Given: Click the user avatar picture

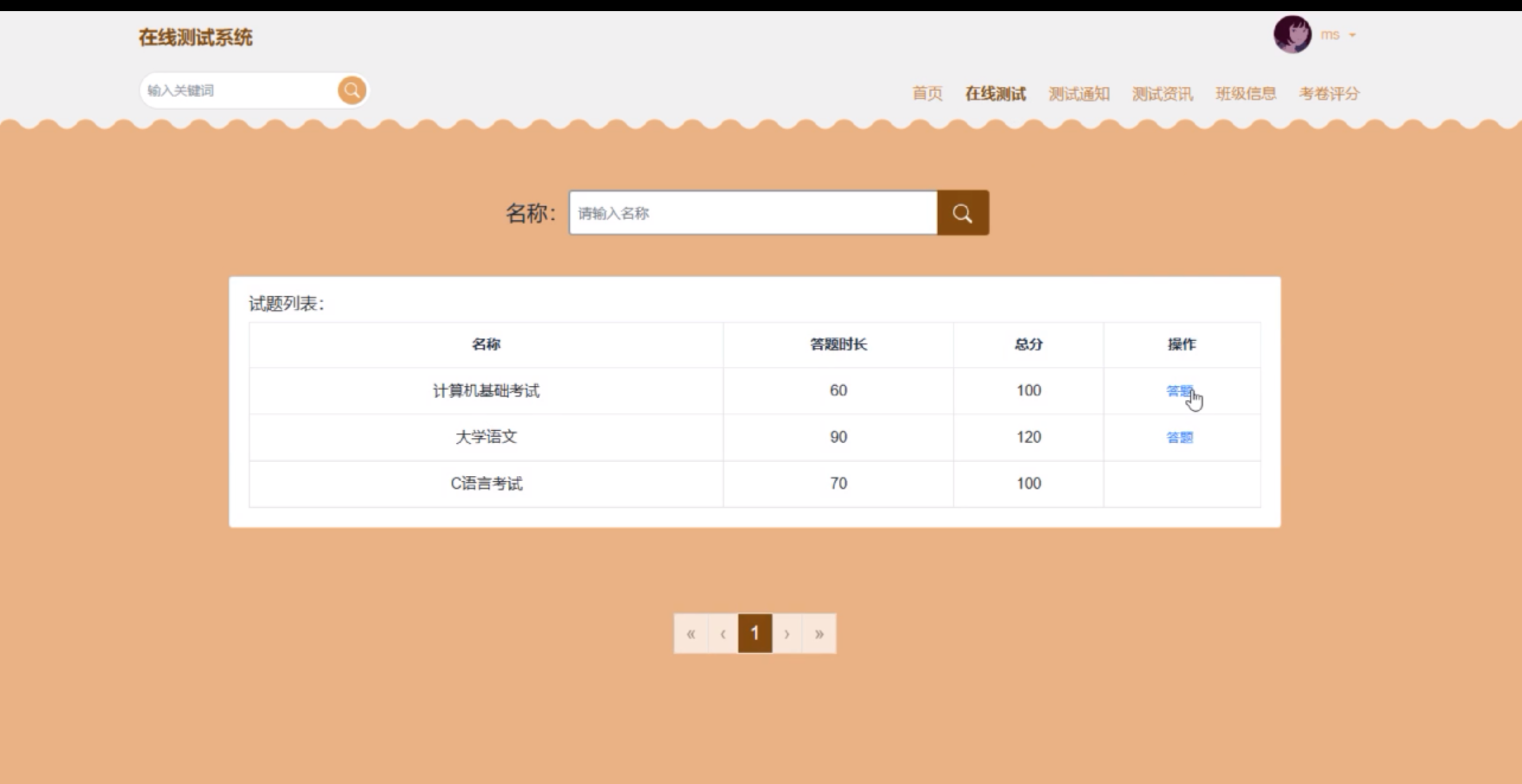Looking at the screenshot, I should click(x=1292, y=34).
